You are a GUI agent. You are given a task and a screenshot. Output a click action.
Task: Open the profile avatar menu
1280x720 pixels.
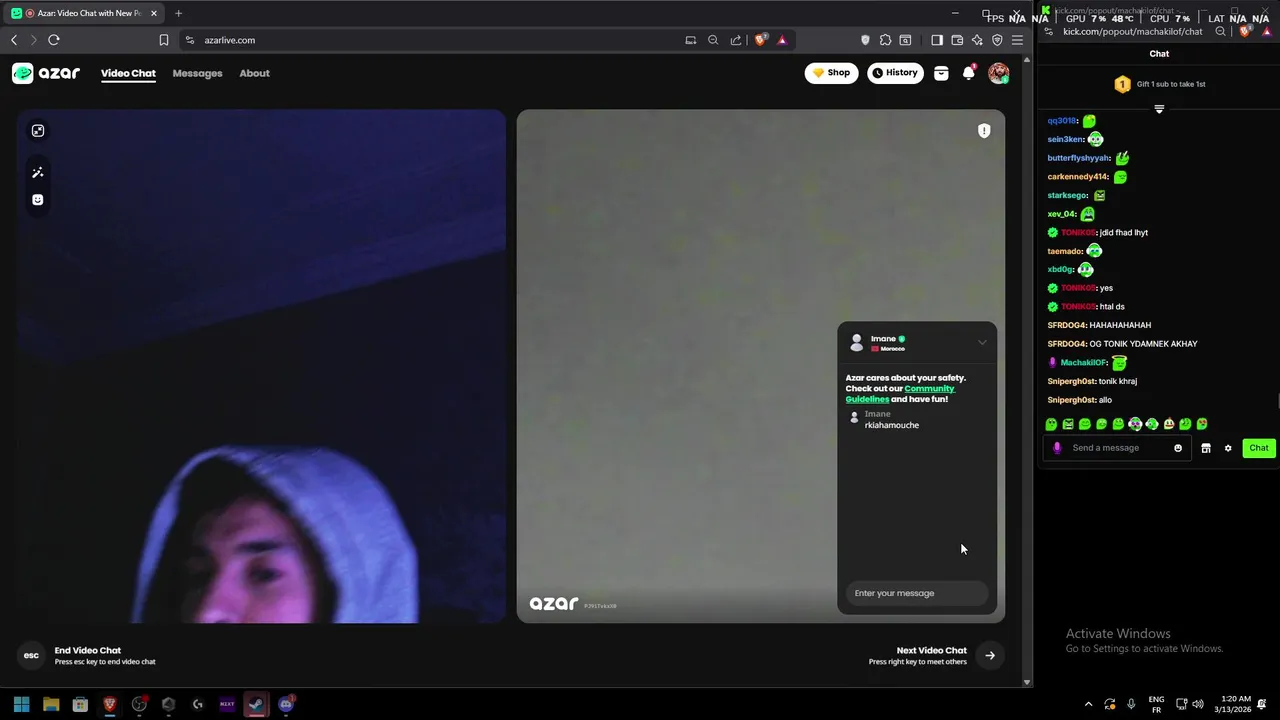(998, 73)
